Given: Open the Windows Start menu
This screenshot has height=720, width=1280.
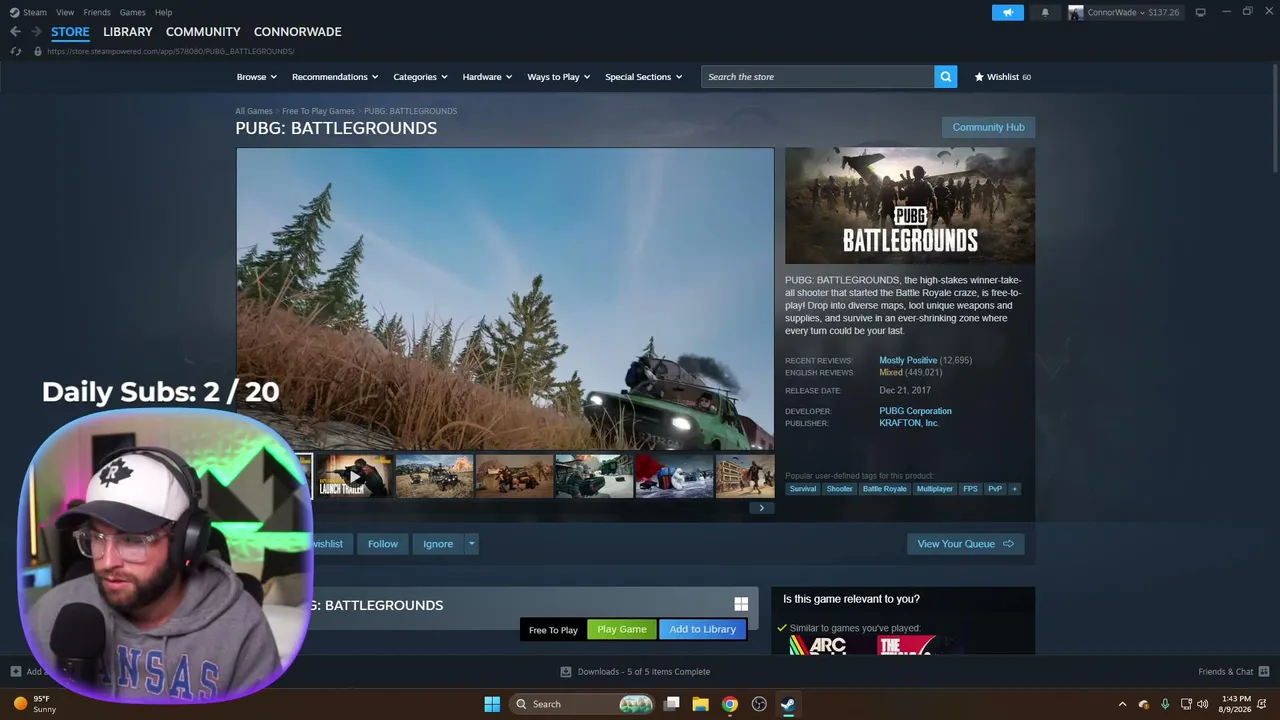Looking at the screenshot, I should point(492,704).
